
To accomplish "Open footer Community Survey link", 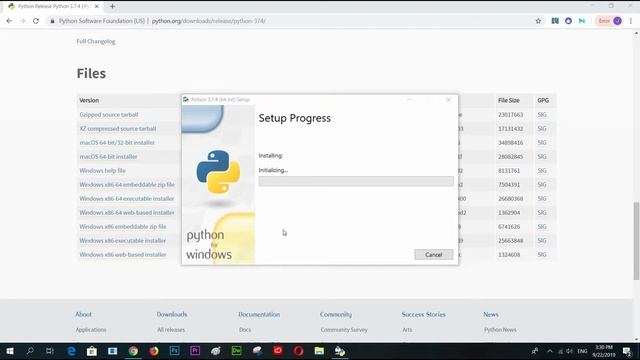I will 344,330.
